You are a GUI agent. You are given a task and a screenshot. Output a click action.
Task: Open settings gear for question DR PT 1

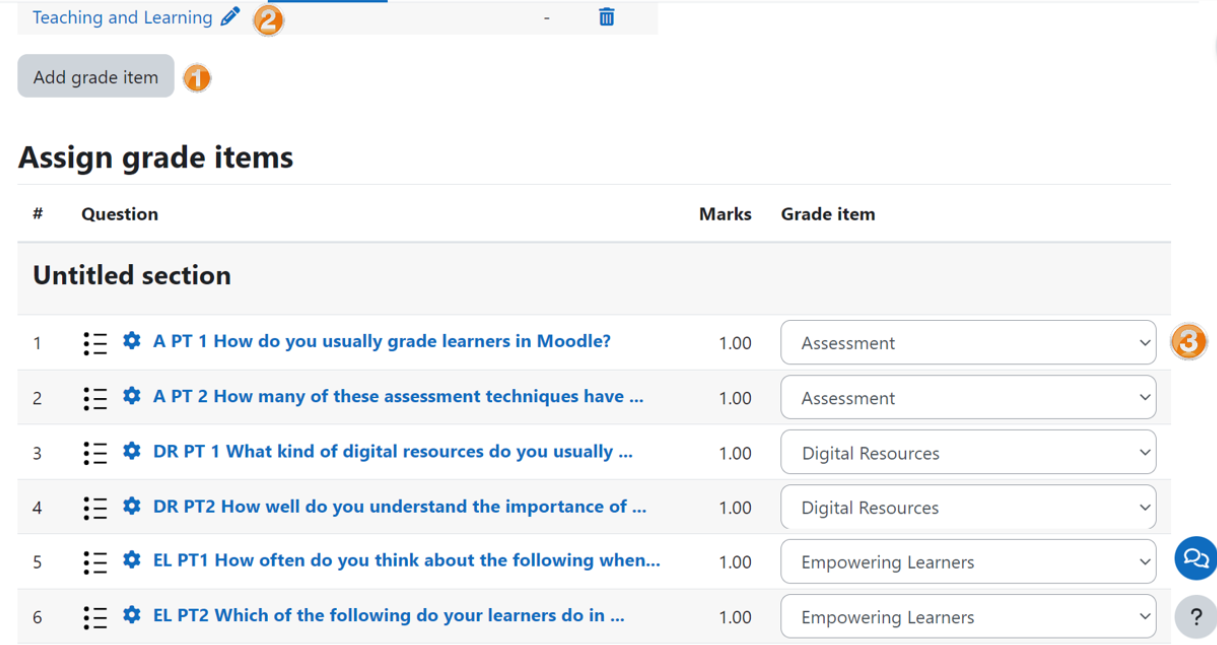click(x=131, y=452)
